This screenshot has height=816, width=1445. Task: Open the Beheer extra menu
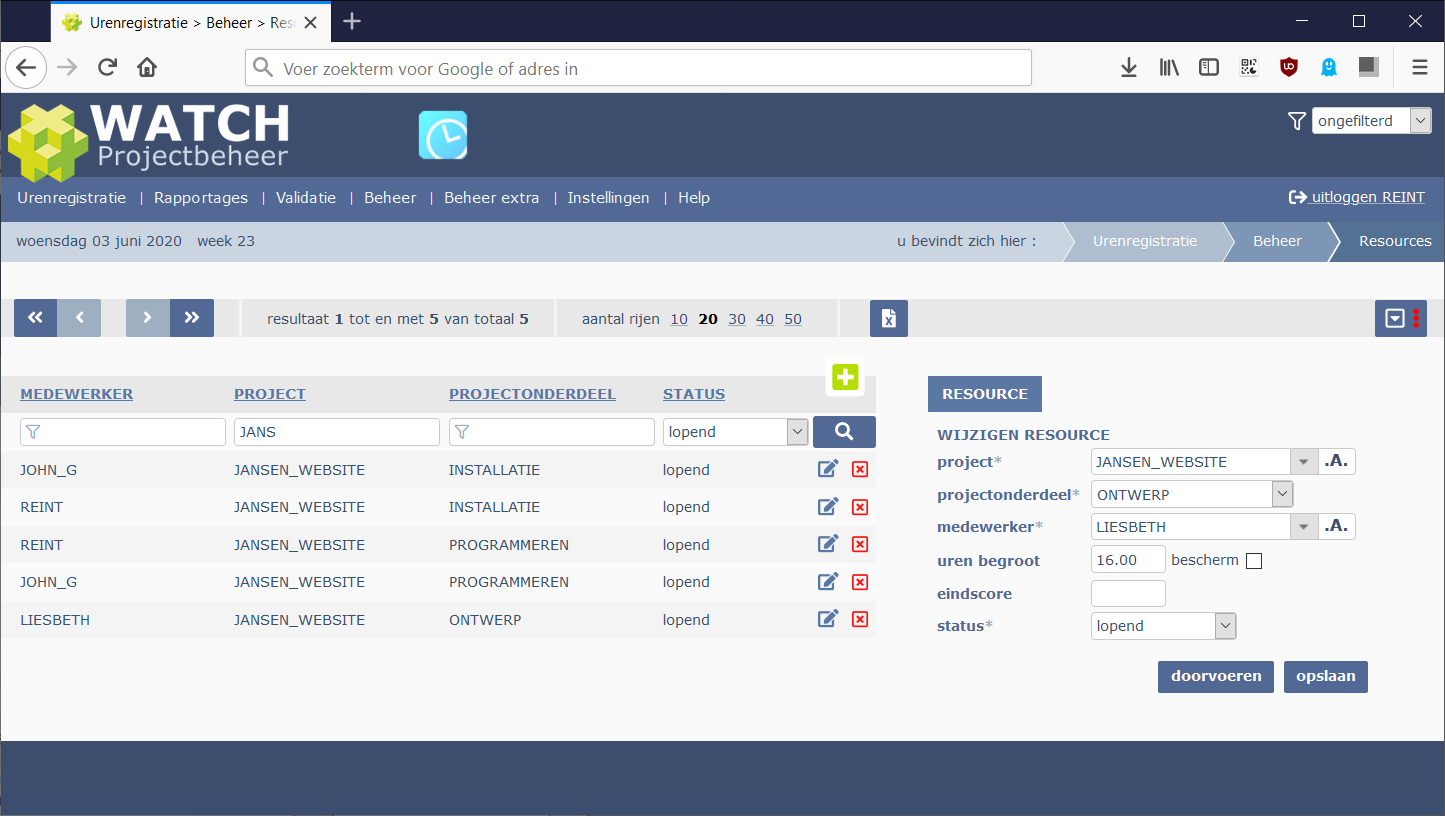[492, 198]
